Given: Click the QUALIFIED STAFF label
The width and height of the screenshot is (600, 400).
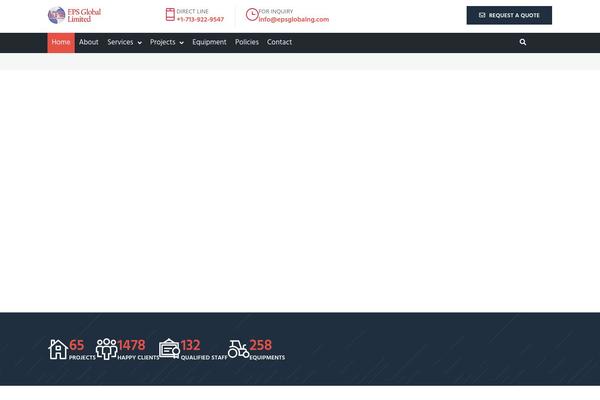Looking at the screenshot, I should coord(204,358).
